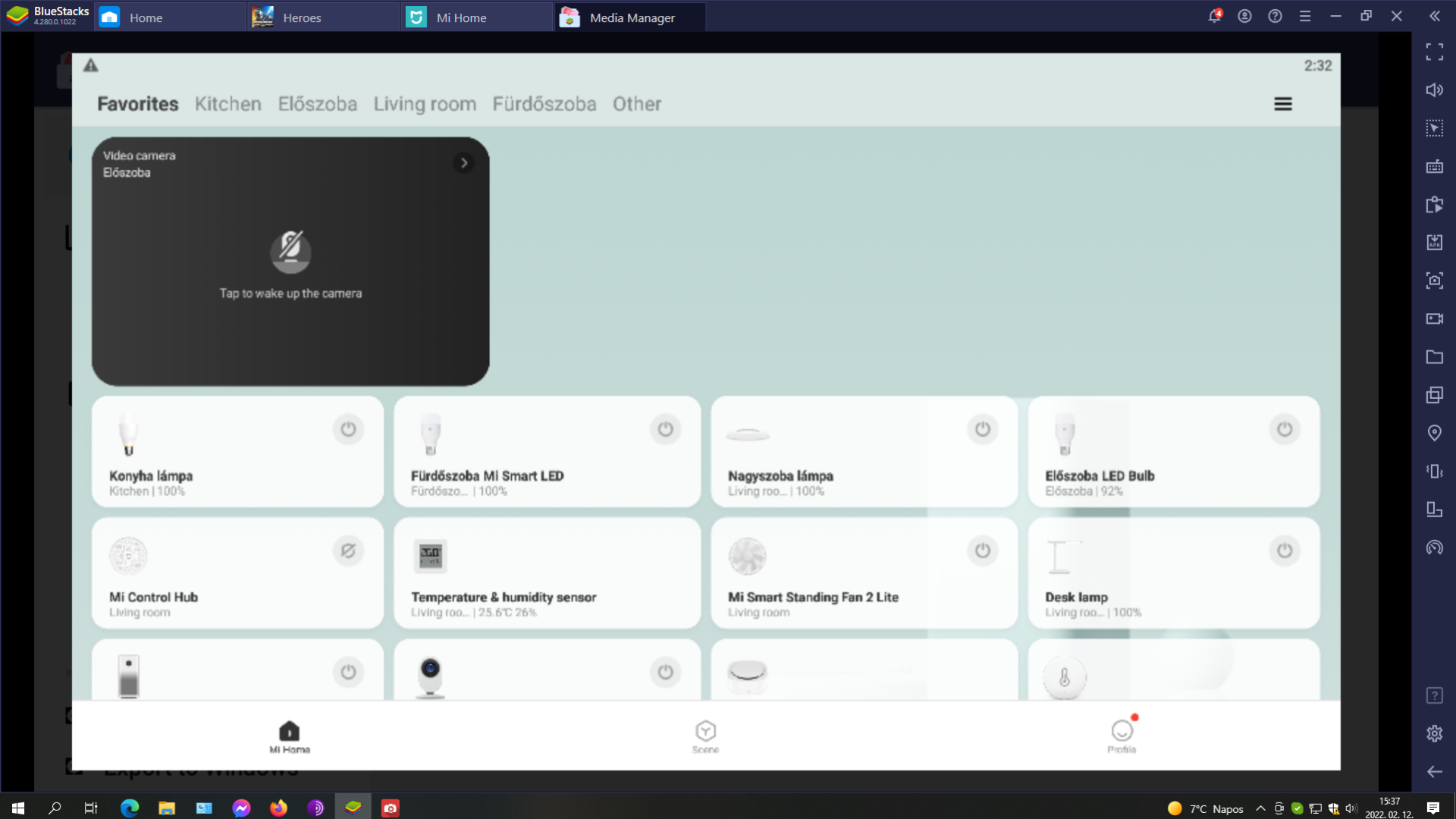Tap the muted camera wake-up icon
This screenshot has height=819, width=1456.
pos(290,252)
